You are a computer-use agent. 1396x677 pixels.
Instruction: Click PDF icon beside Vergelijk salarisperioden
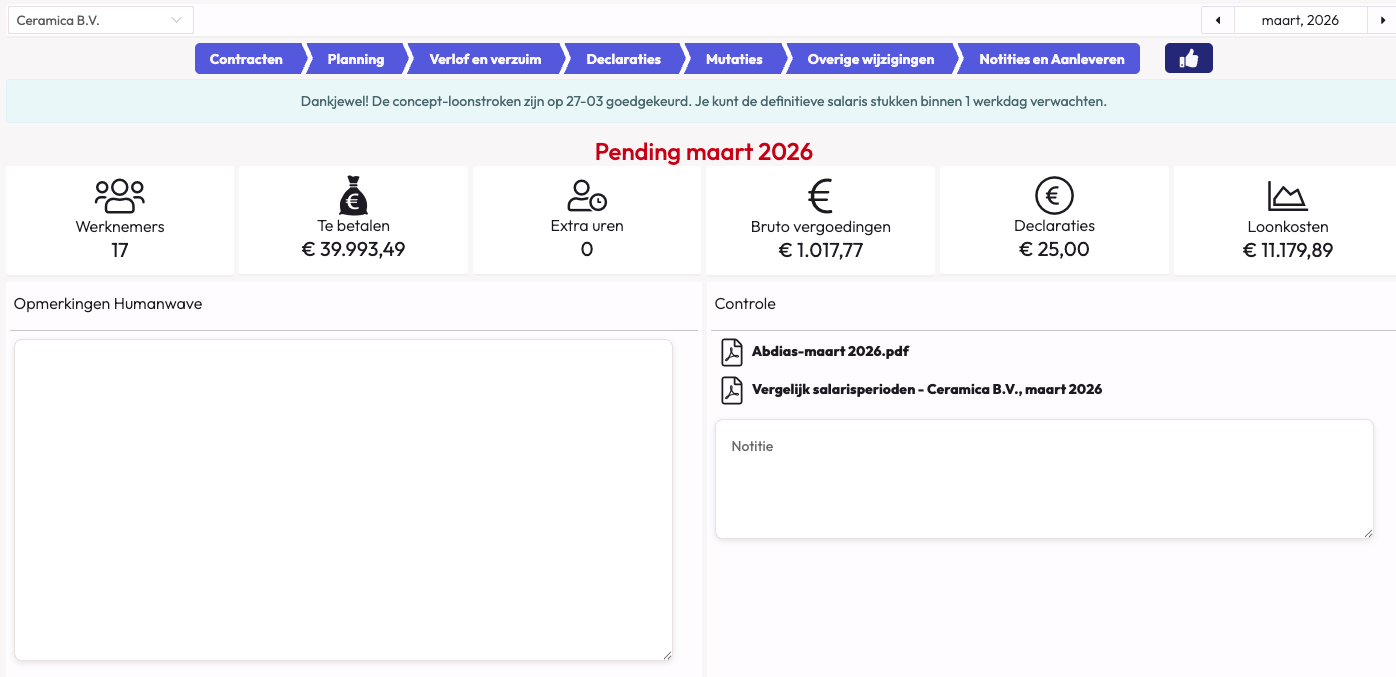coord(732,390)
